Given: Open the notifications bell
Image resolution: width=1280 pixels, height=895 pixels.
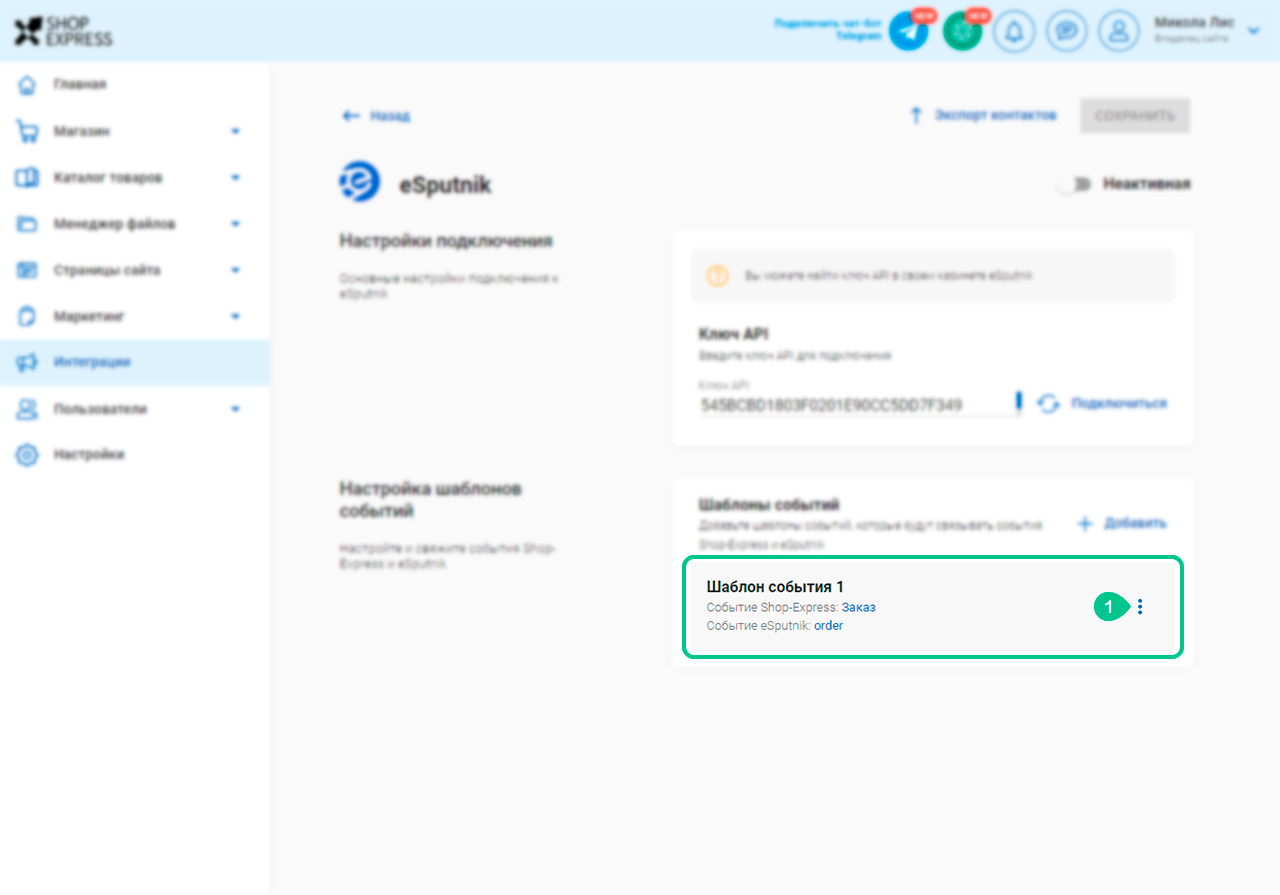Looking at the screenshot, I should (1014, 31).
